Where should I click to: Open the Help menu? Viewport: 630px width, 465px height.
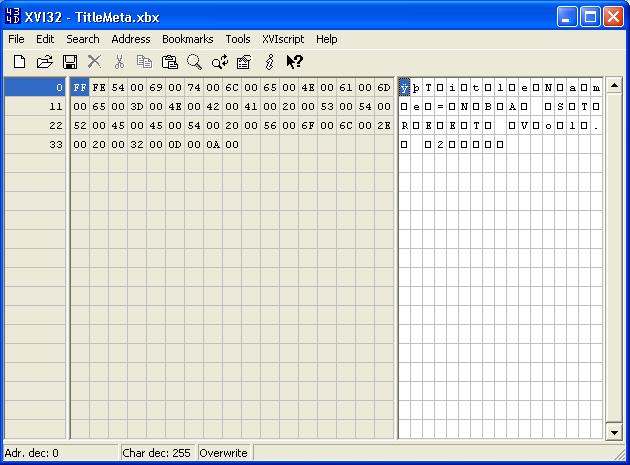327,39
